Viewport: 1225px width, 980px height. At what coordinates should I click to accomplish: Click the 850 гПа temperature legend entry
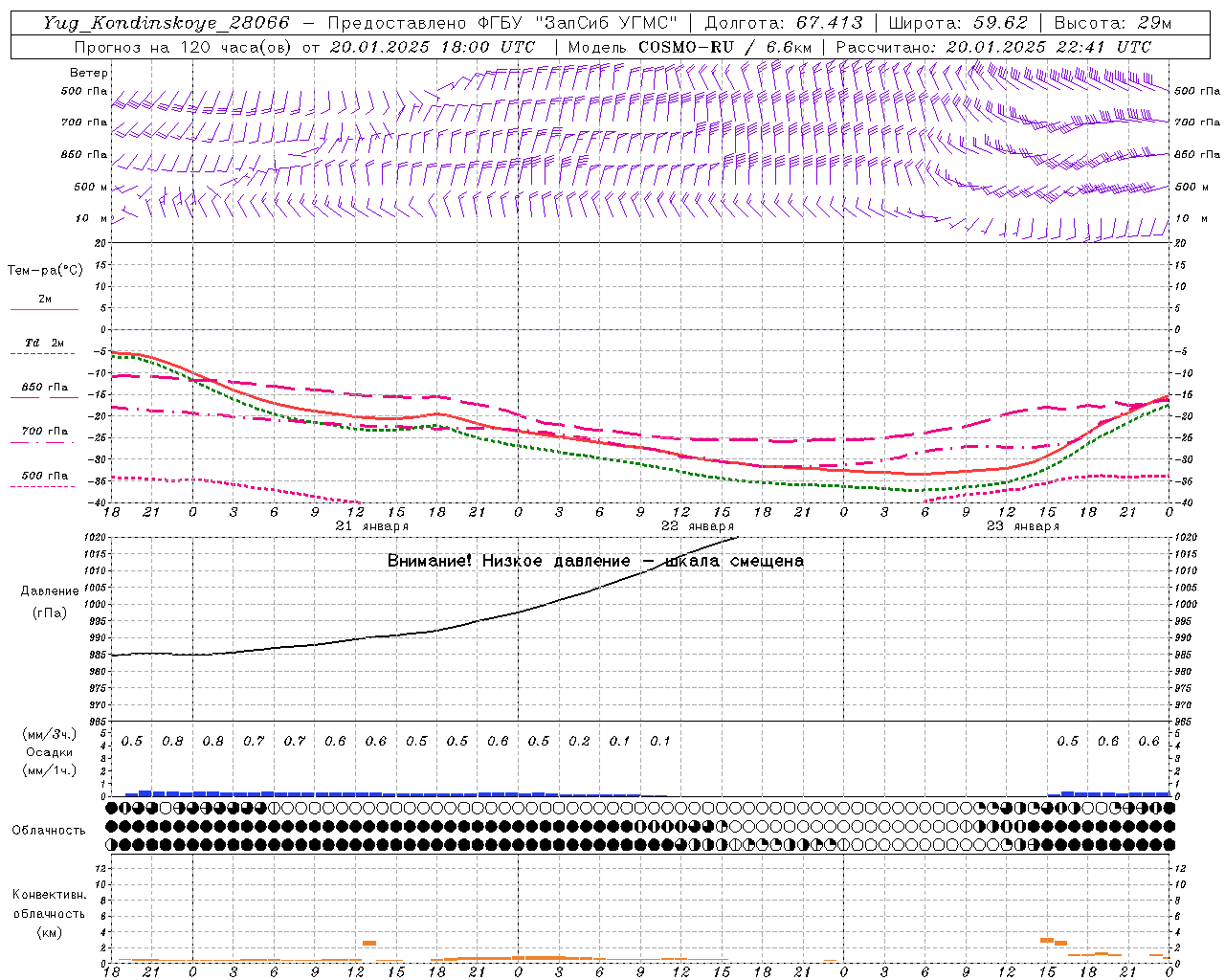pos(45,388)
